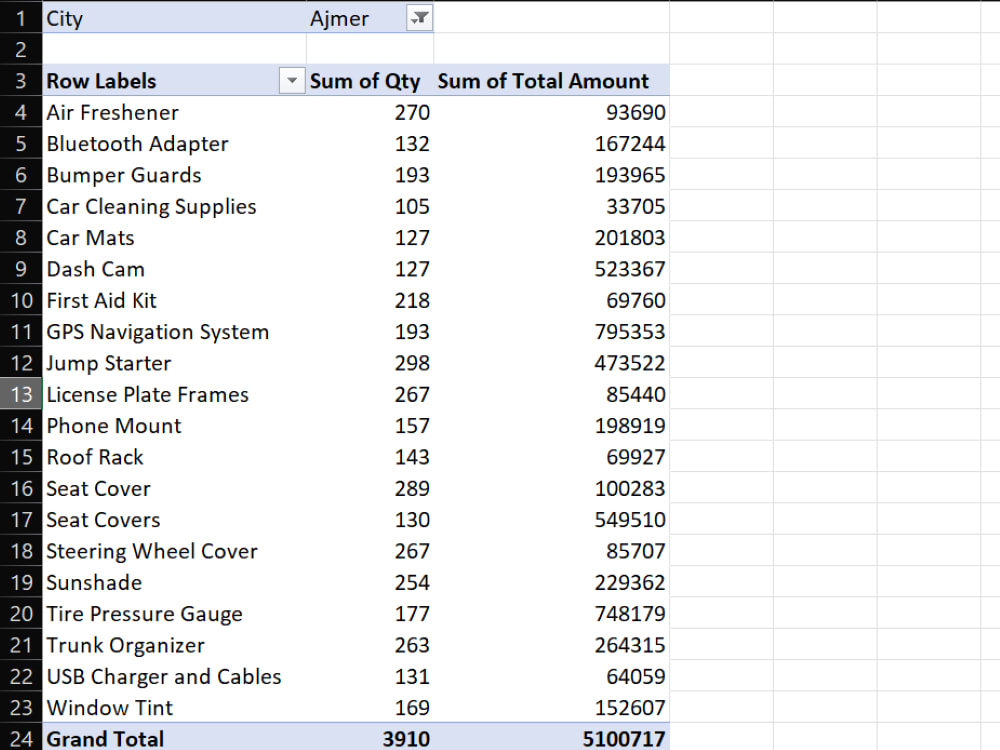Viewport: 1000px width, 750px height.
Task: Select the Seat Cover row label
Action: click(174, 488)
